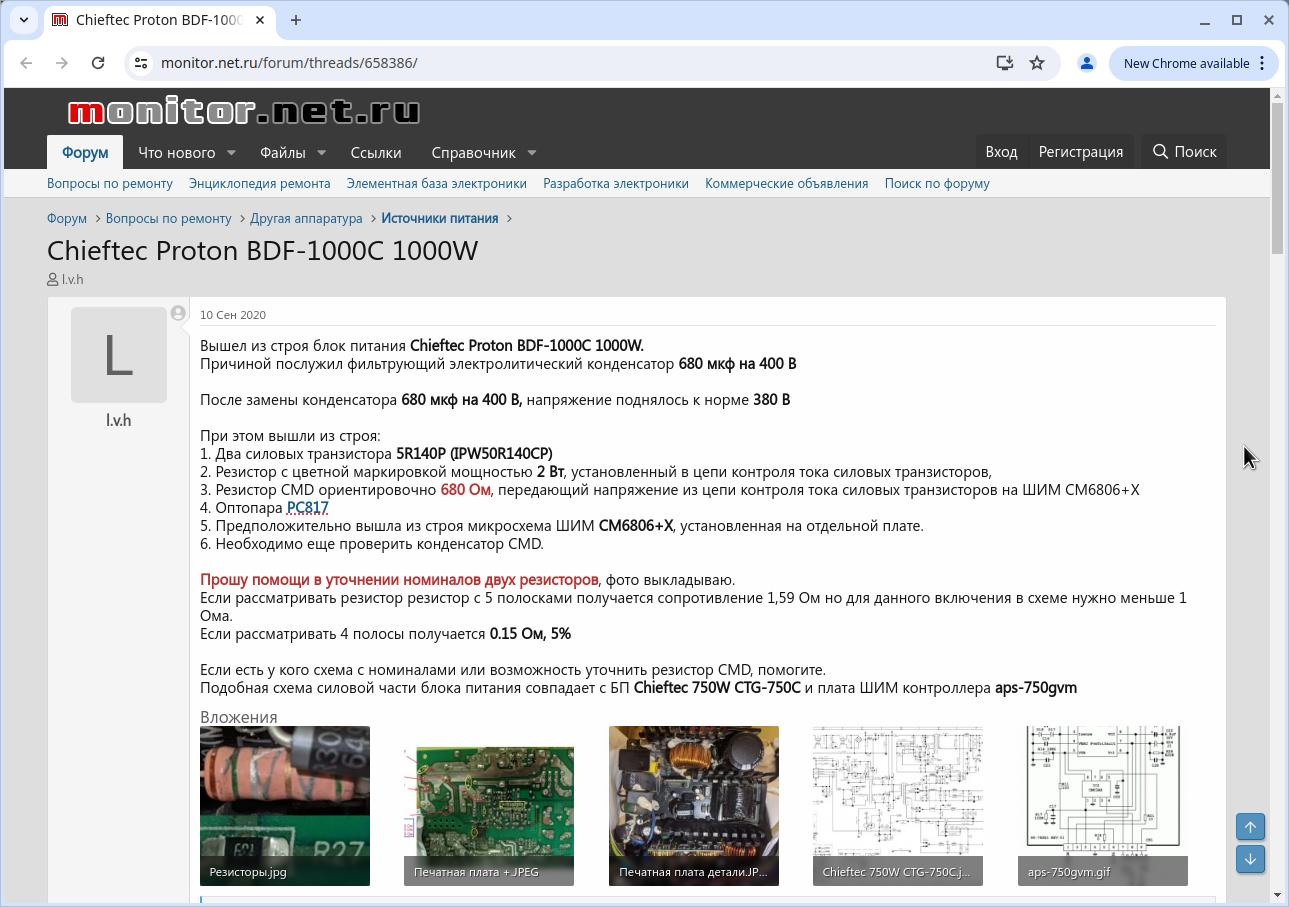
Task: Expand the Файлы dropdown arrow
Action: pyautogui.click(x=321, y=152)
